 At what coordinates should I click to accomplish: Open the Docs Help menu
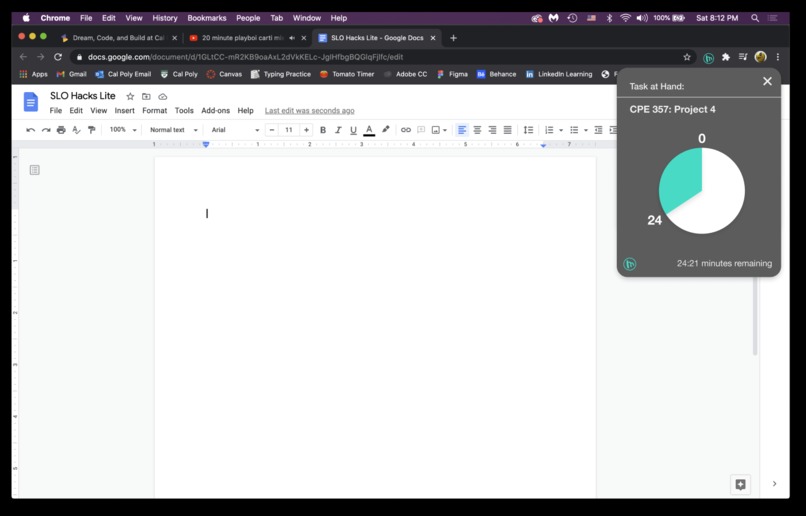click(245, 110)
